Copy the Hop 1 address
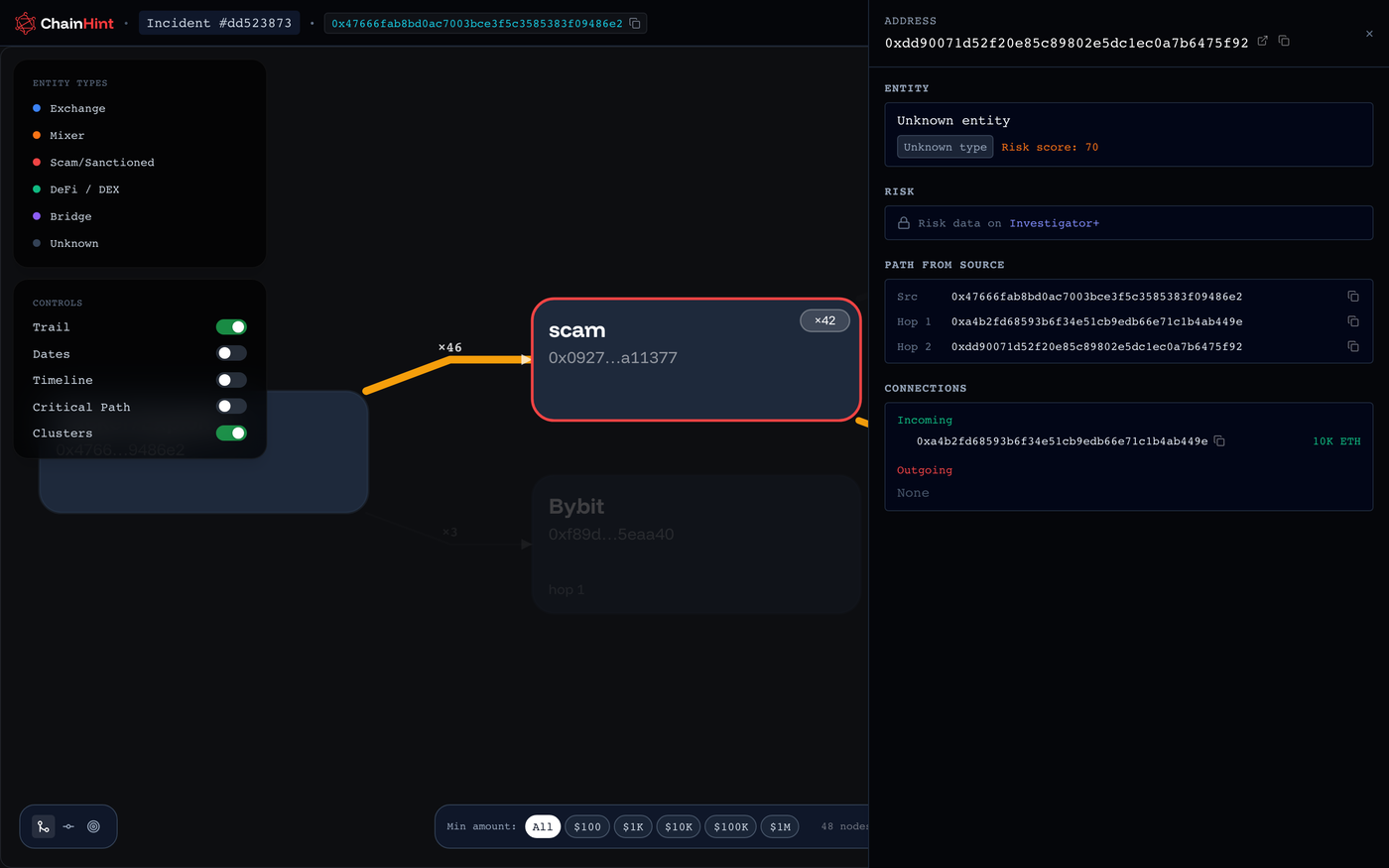 [x=1353, y=321]
